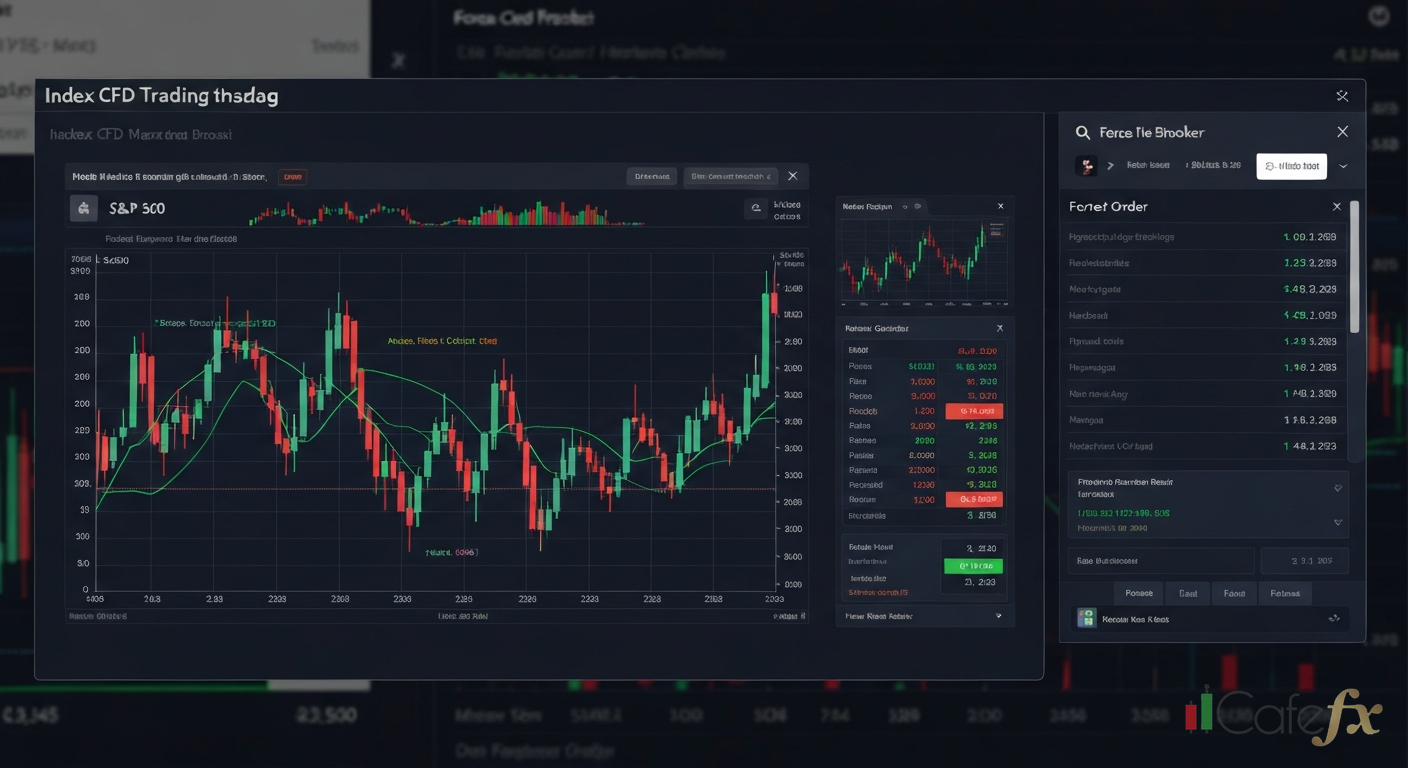
Task: Click the red badge in the alert message
Action: click(x=293, y=176)
